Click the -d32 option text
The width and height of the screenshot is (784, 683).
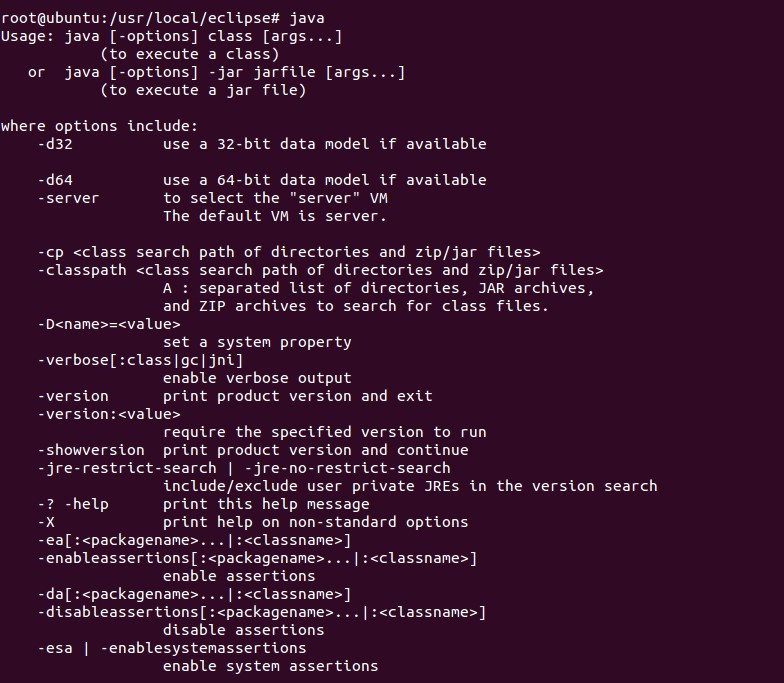(x=56, y=144)
